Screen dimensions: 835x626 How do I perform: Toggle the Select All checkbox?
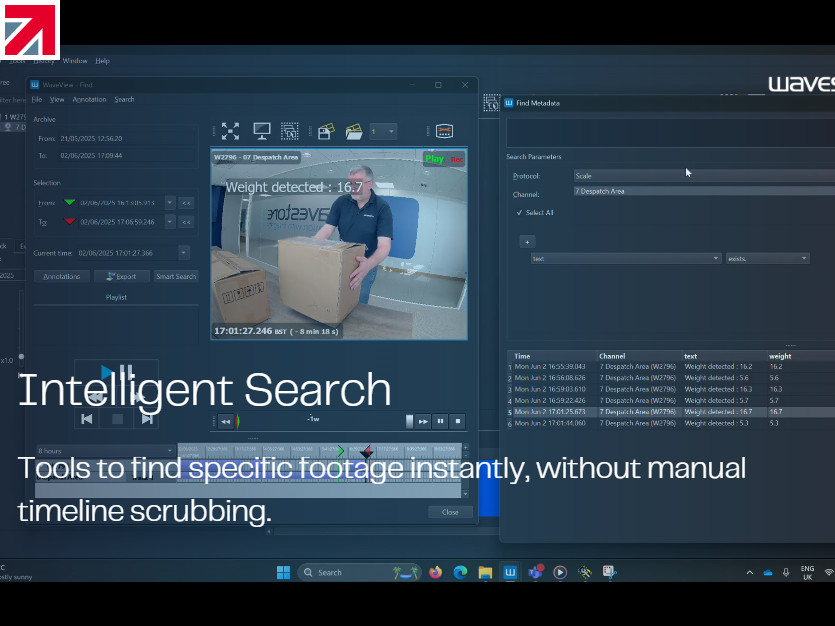(x=519, y=213)
